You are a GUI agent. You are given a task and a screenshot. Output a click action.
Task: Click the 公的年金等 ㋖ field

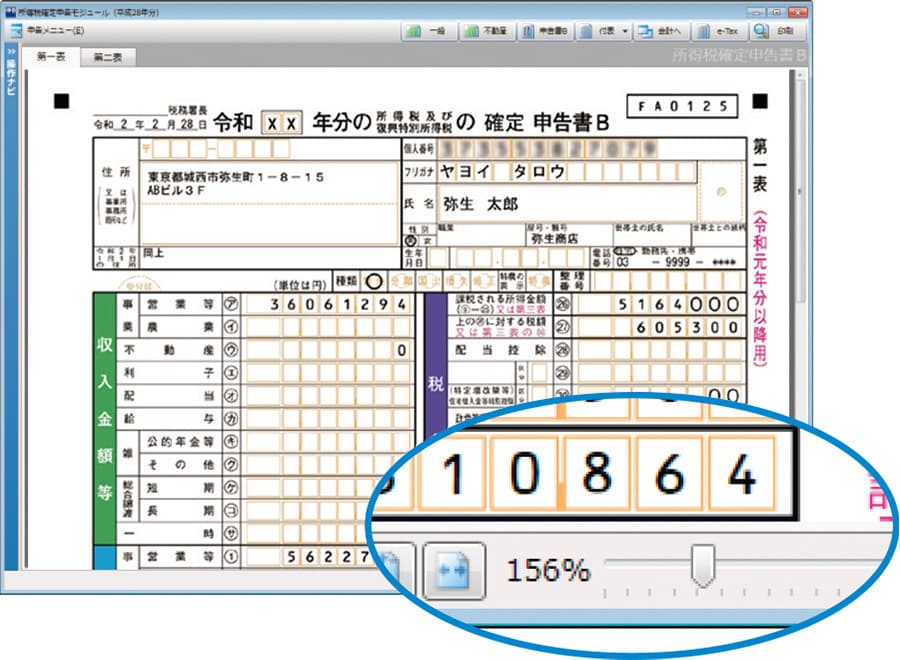(x=329, y=442)
